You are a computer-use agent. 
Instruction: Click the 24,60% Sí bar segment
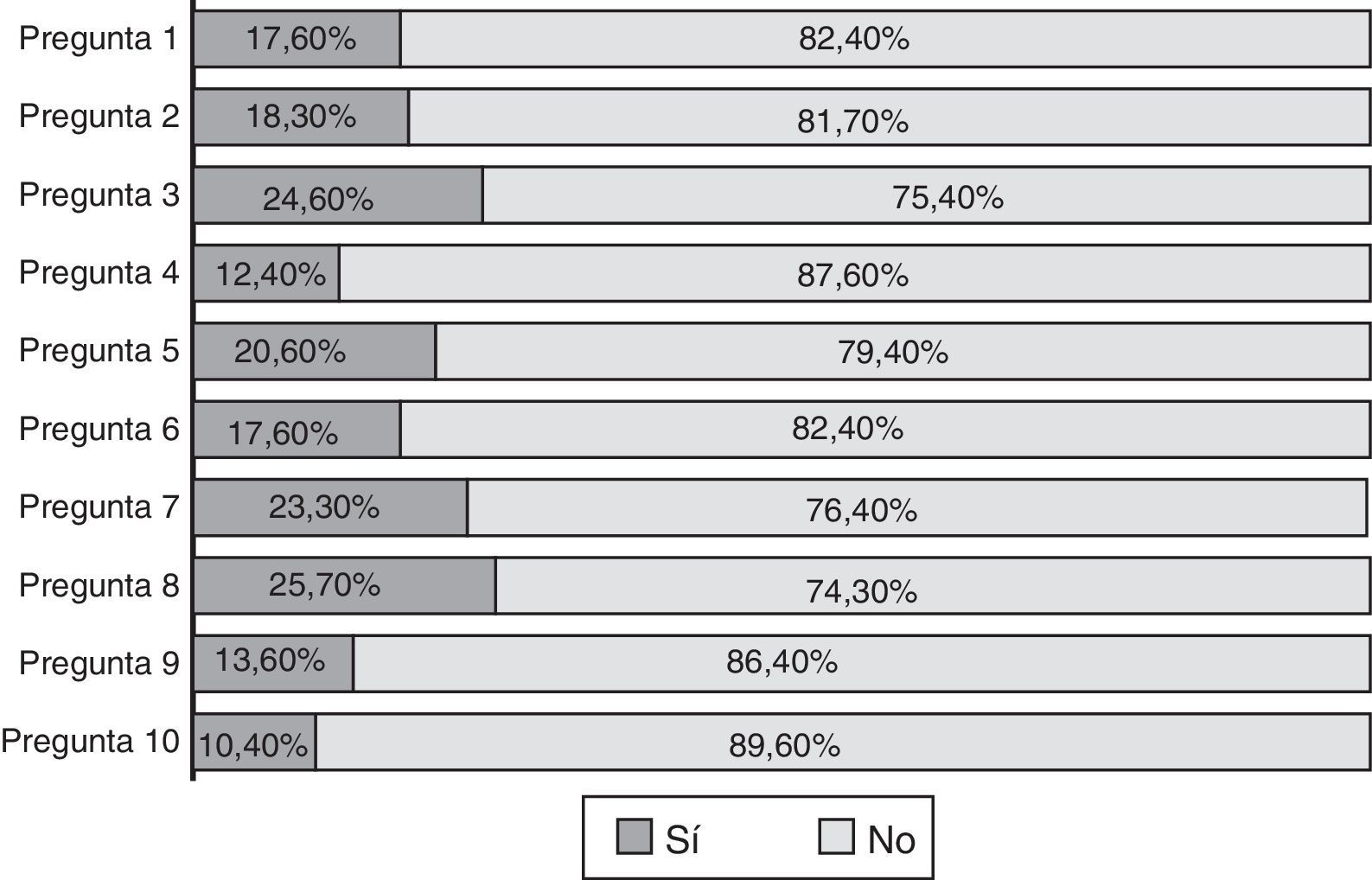[338, 195]
